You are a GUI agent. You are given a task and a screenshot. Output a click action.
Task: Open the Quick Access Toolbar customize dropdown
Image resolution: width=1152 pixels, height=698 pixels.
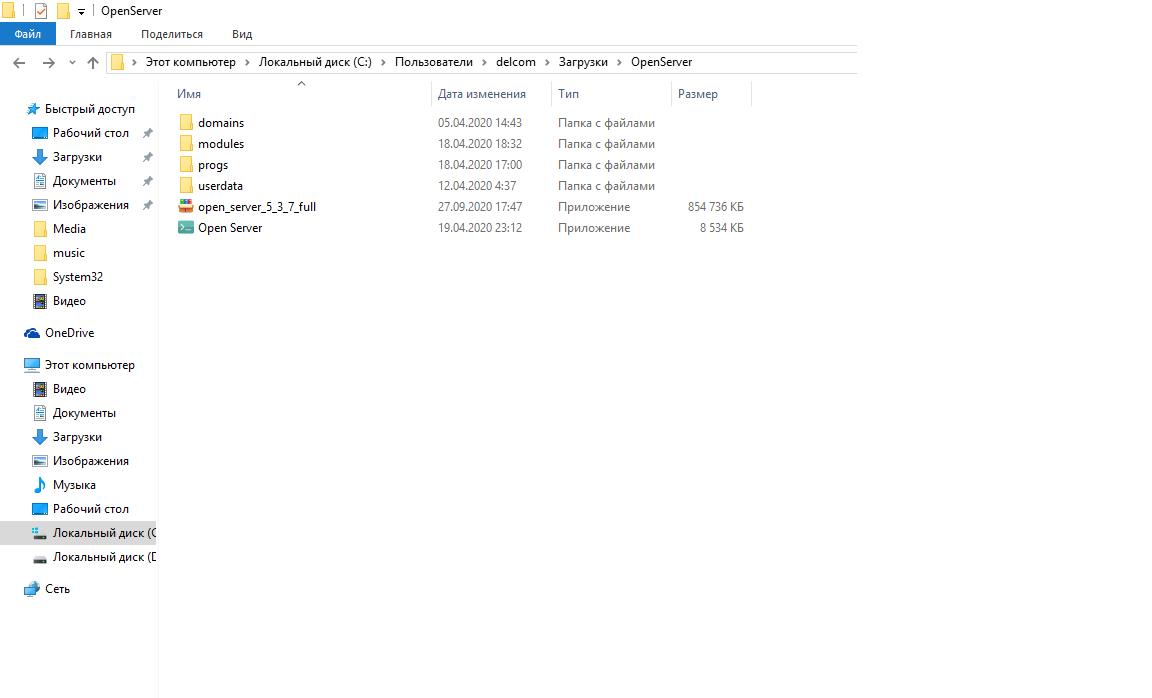(x=81, y=12)
